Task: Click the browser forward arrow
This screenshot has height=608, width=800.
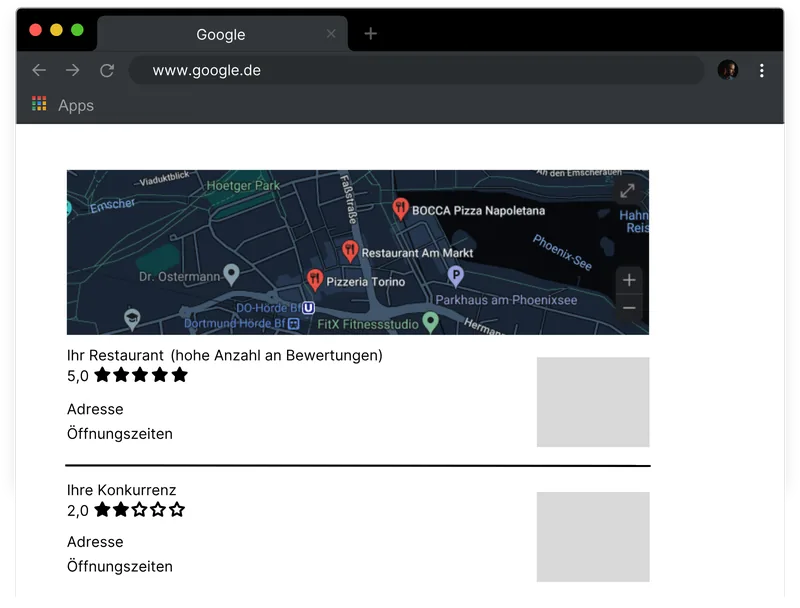Action: coord(73,70)
